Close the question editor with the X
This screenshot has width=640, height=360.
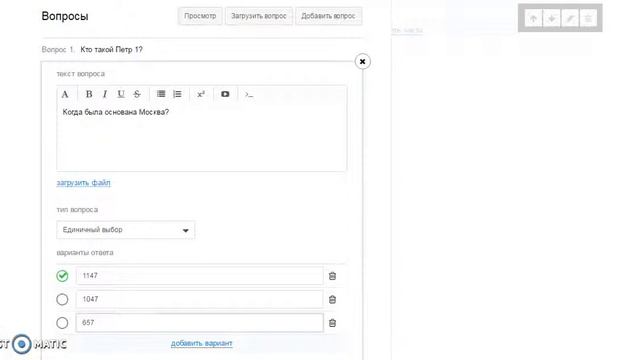point(362,62)
